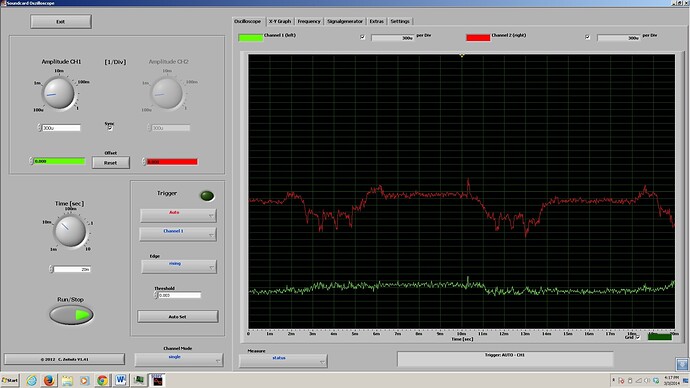Screen dimensions: 690x388
Task: Open Internet Explorer taskbar icon
Action: (32, 380)
